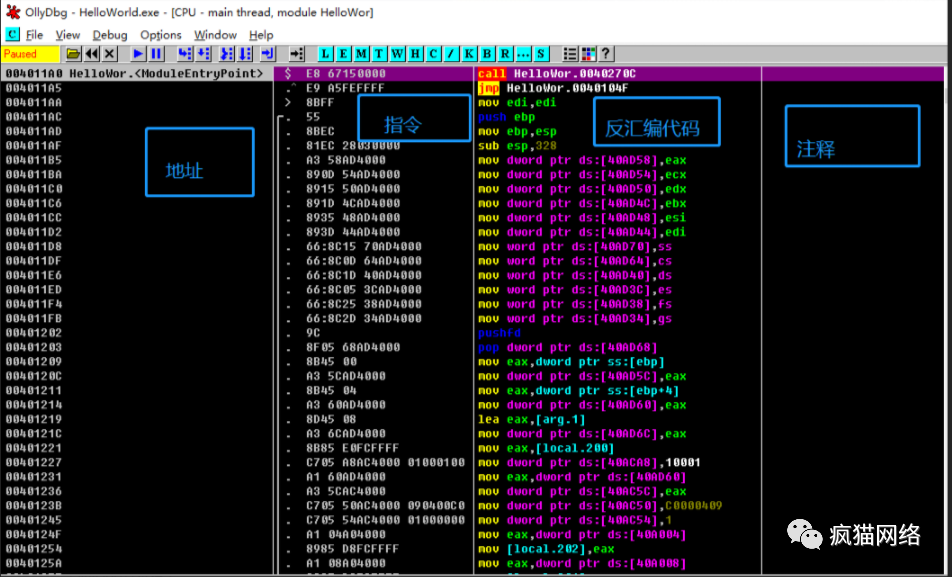
Task: Show the Log window with L button
Action: [325, 54]
